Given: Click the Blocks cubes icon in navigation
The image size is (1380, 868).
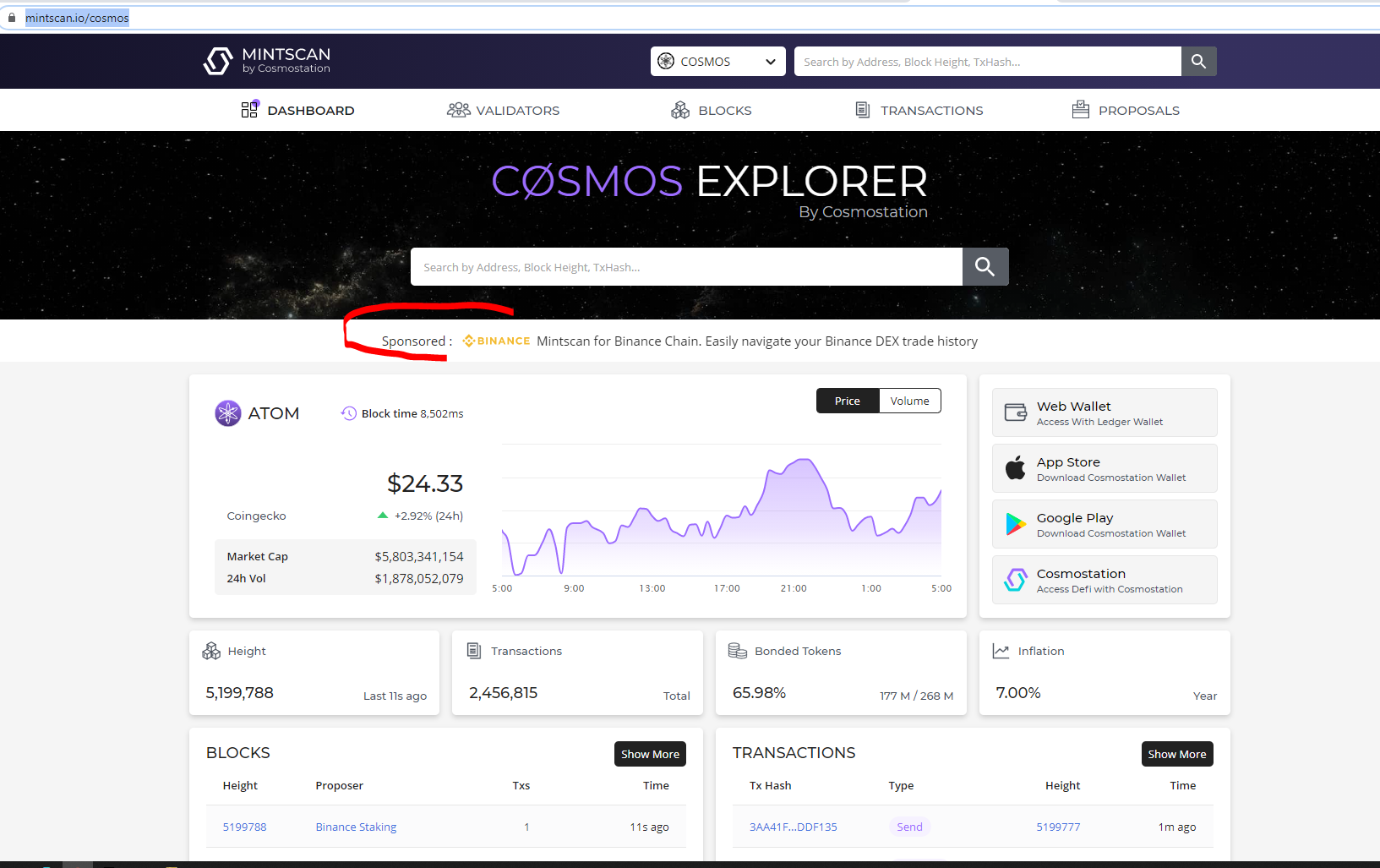Looking at the screenshot, I should (x=680, y=110).
